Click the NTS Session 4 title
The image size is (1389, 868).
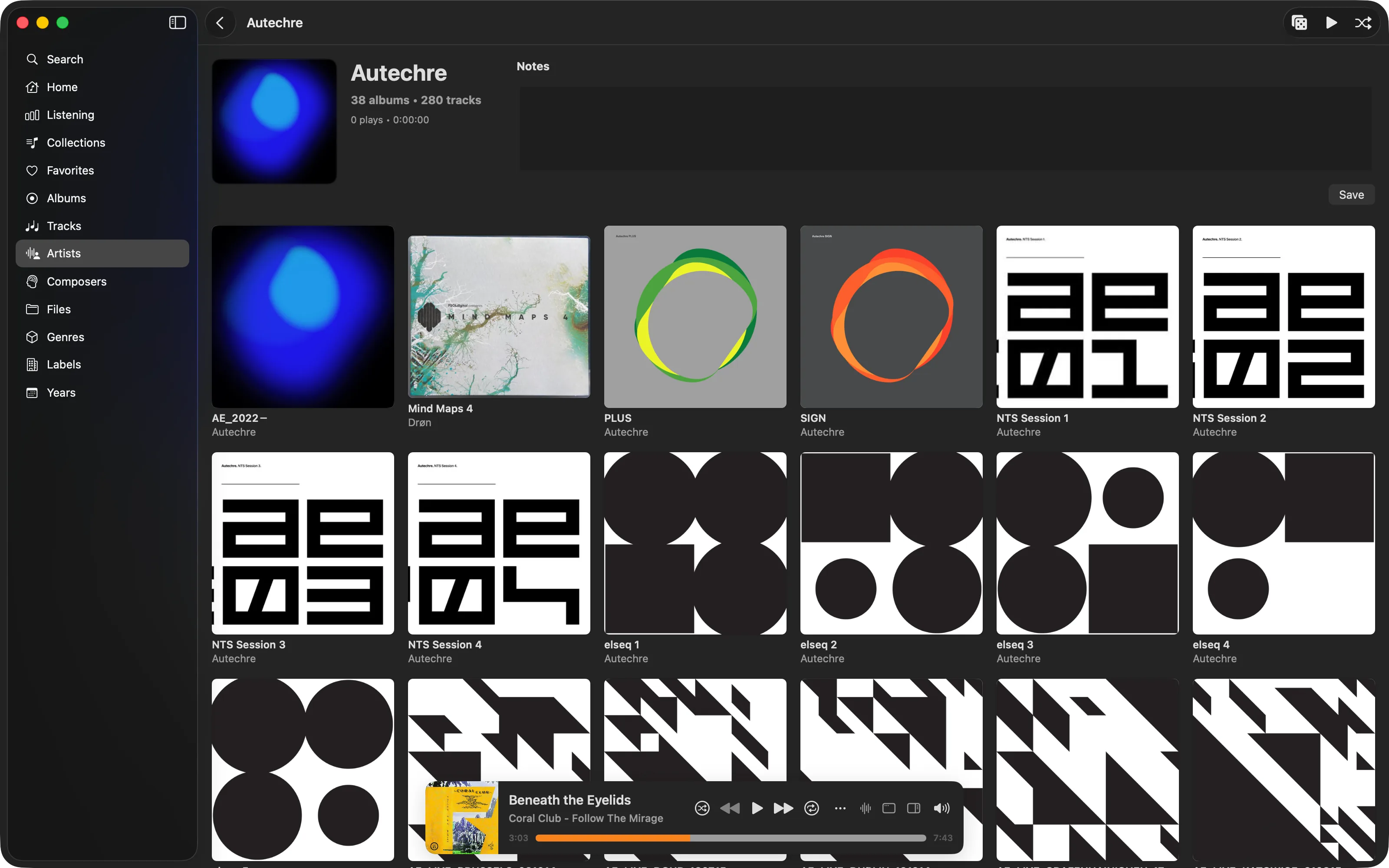445,644
